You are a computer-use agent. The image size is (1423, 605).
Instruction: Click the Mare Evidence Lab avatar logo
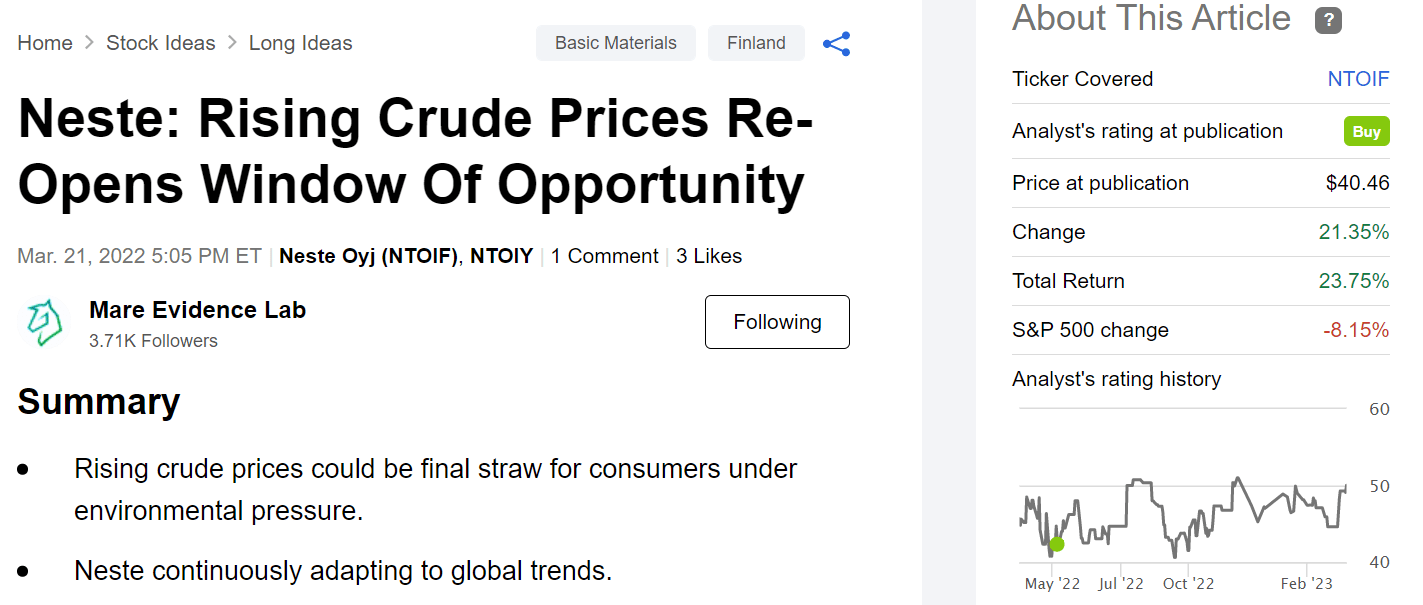43,320
